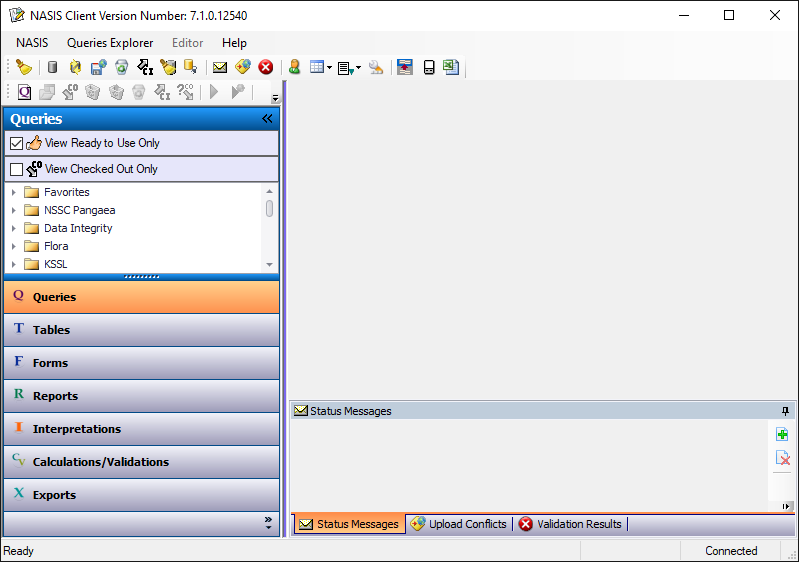This screenshot has height=562, width=799.
Task: Click the mobile device icon in toolbar
Action: coord(429,67)
